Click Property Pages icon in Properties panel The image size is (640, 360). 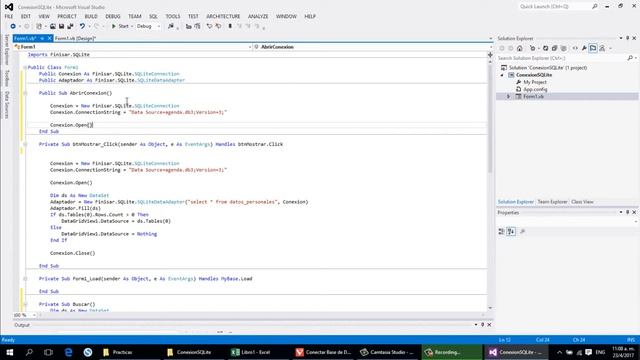click(522, 231)
